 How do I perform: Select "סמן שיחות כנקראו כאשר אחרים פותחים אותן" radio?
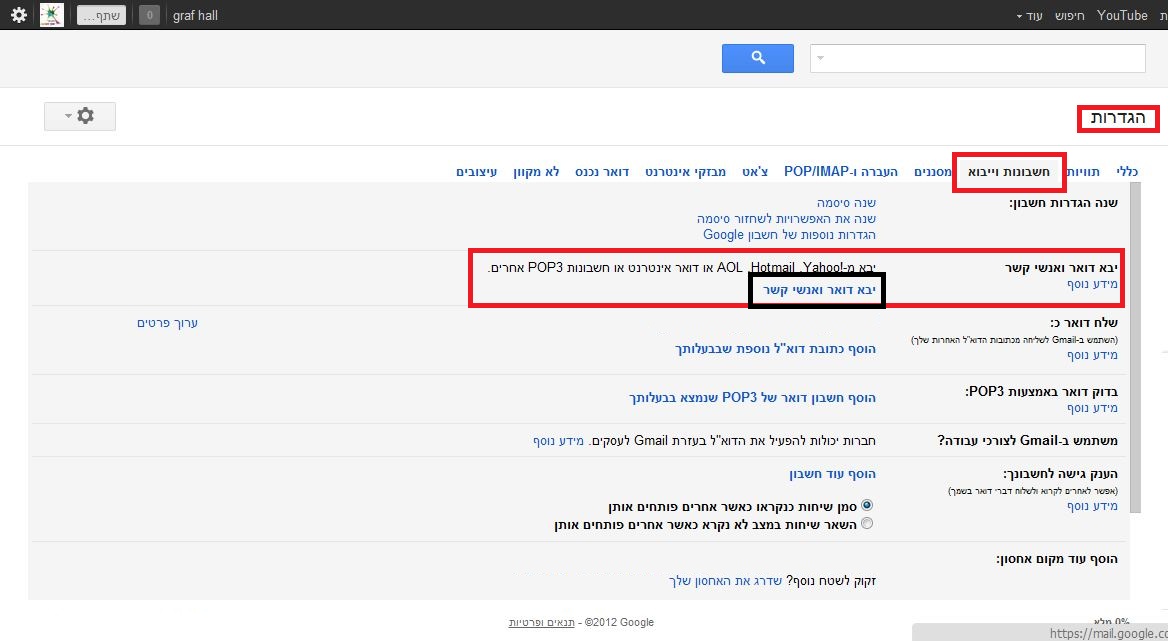click(867, 506)
